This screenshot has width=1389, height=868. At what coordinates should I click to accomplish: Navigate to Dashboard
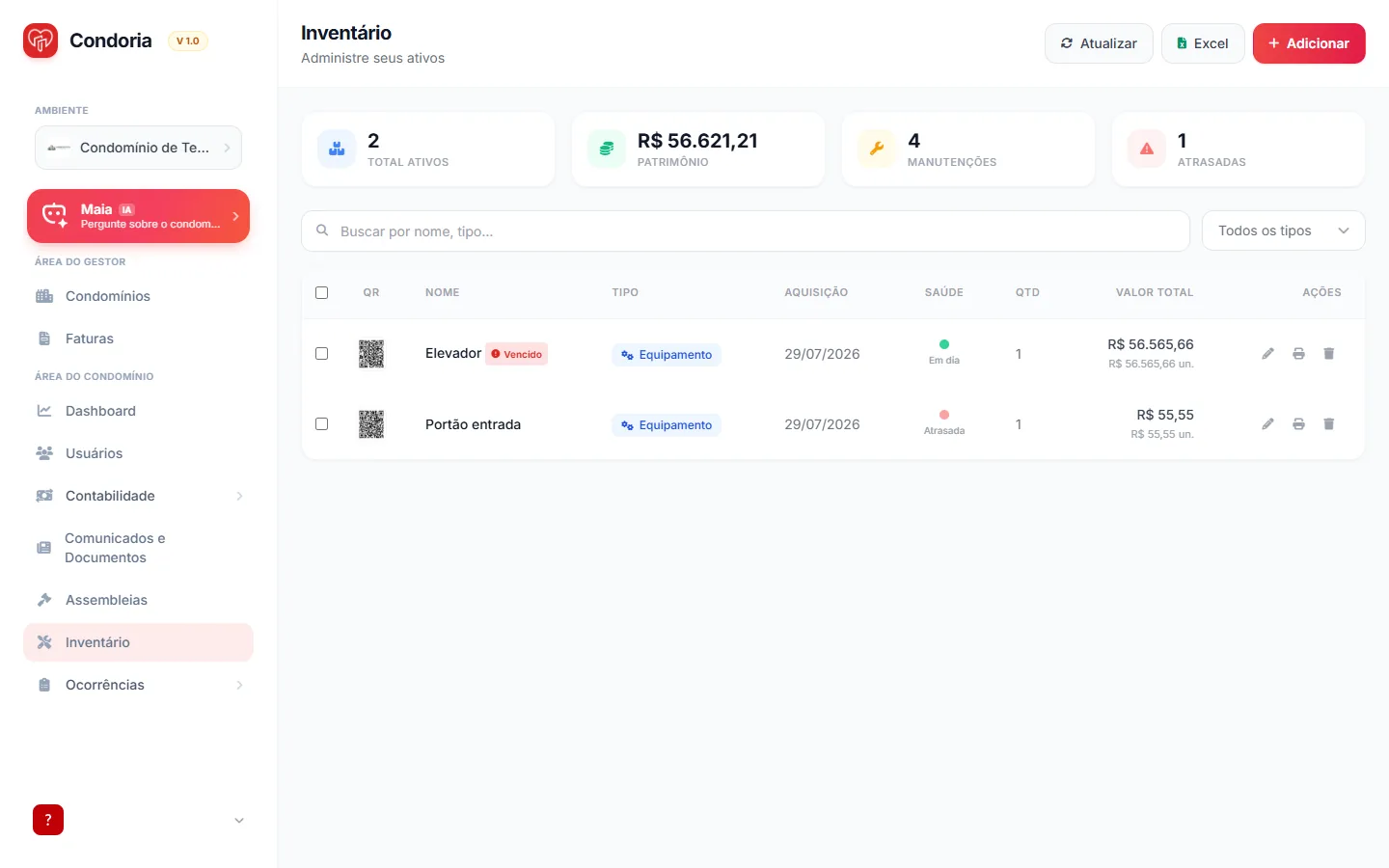coord(138,411)
